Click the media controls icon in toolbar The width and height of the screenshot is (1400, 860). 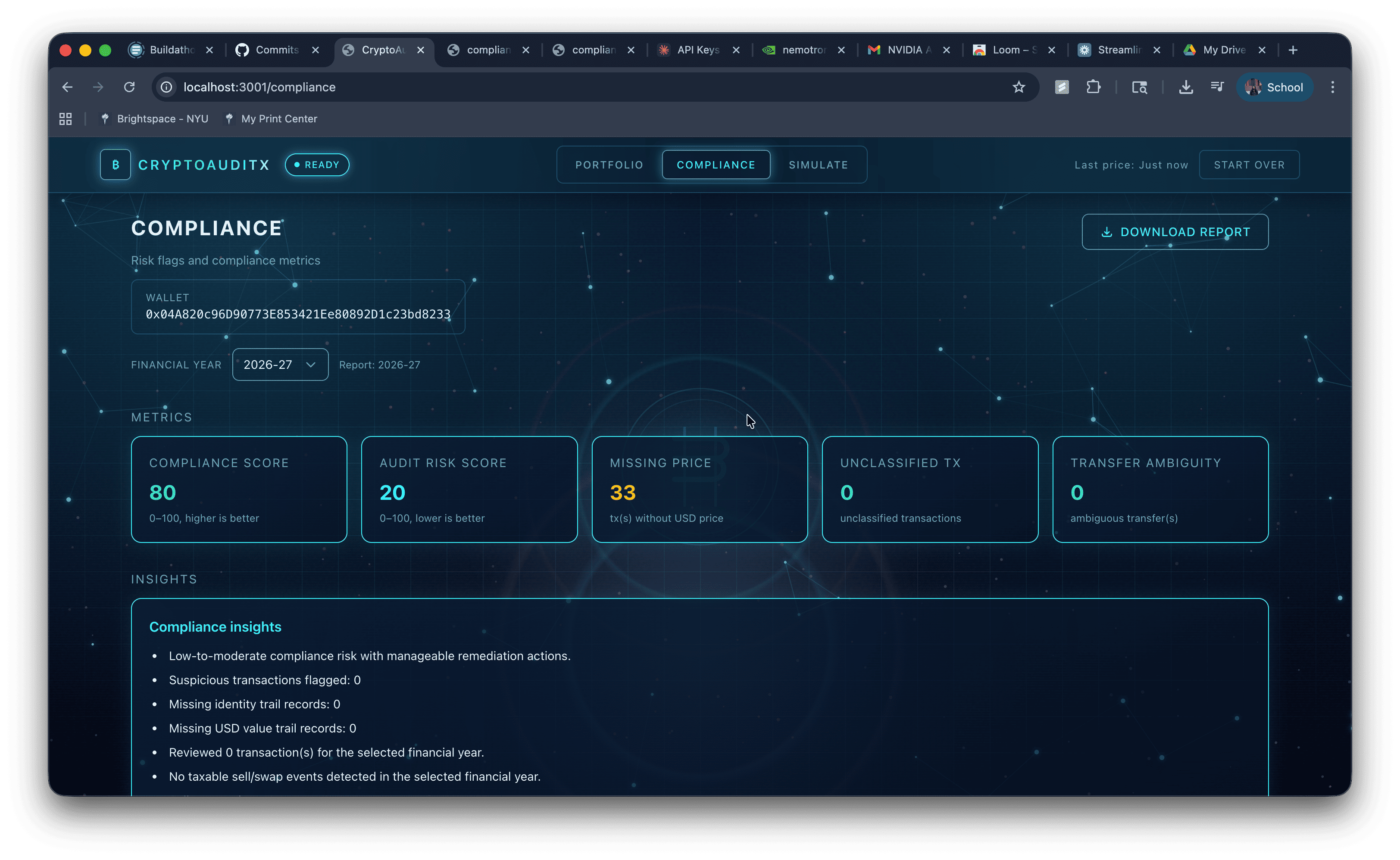1217,87
